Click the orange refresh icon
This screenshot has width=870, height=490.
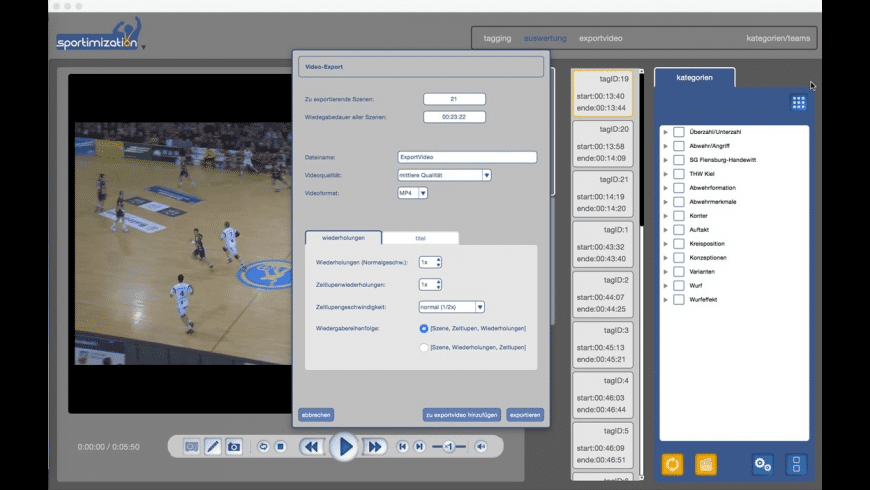pyautogui.click(x=673, y=464)
